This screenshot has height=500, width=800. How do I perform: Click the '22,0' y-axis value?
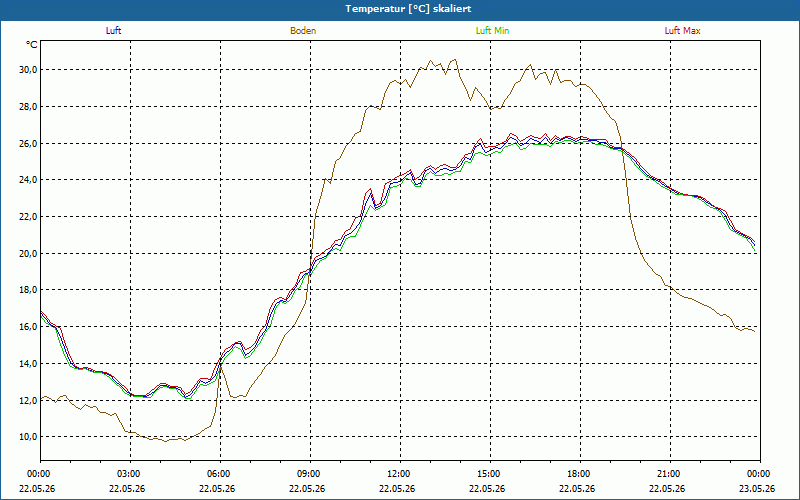[x=28, y=217]
